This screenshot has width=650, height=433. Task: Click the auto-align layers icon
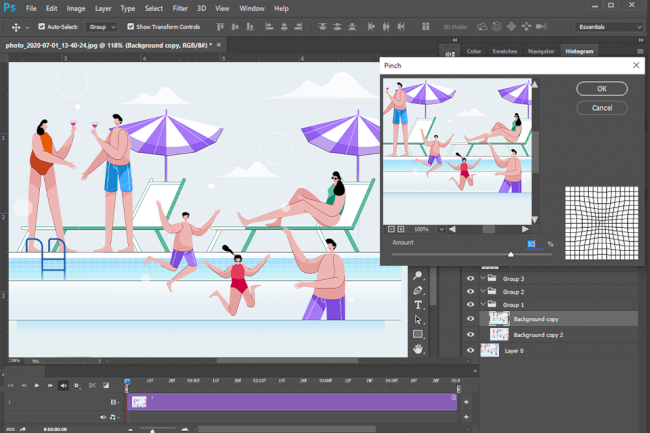(426, 27)
